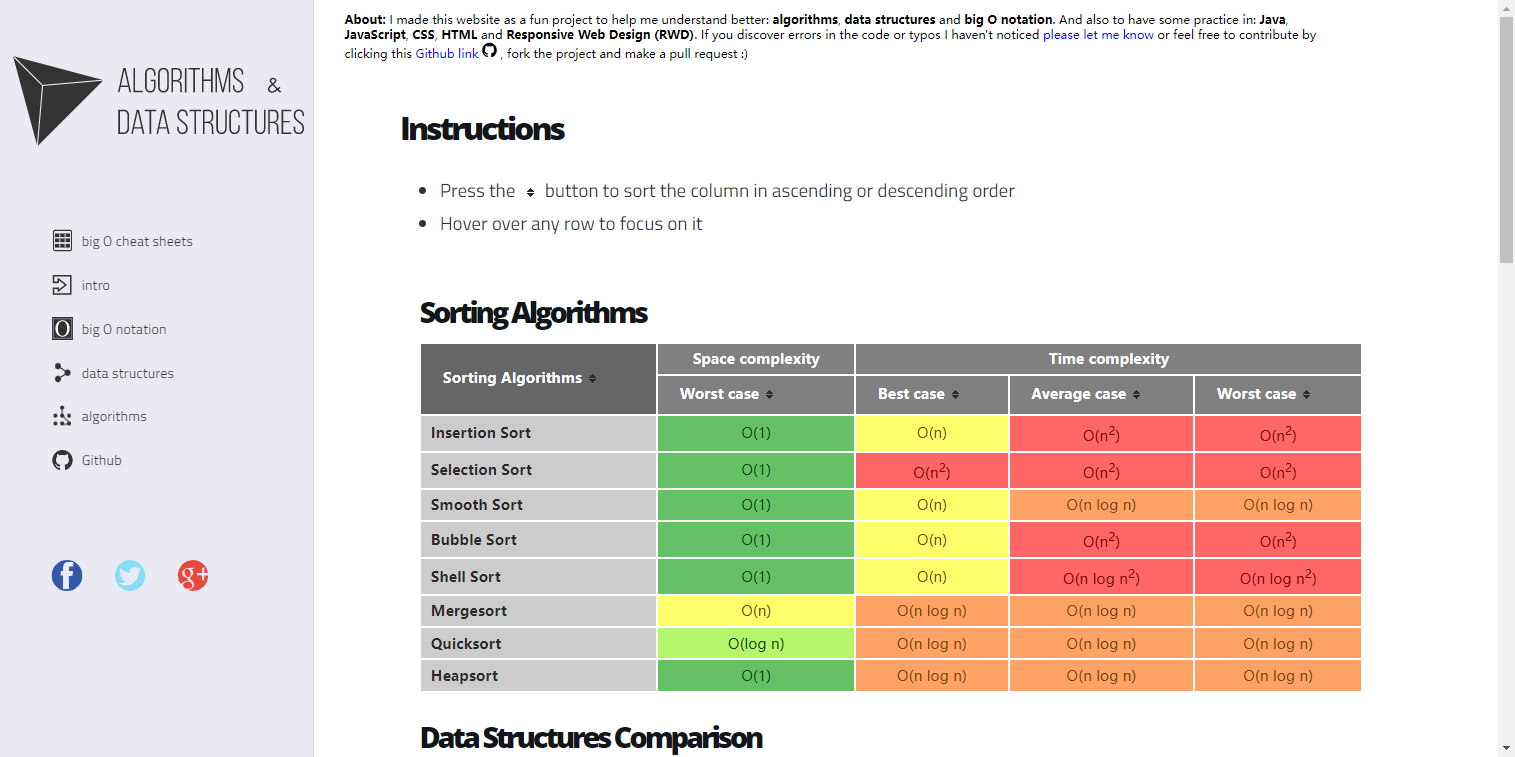This screenshot has height=757, width=1515.
Task: Share via the Twitter bird icon
Action: [130, 575]
